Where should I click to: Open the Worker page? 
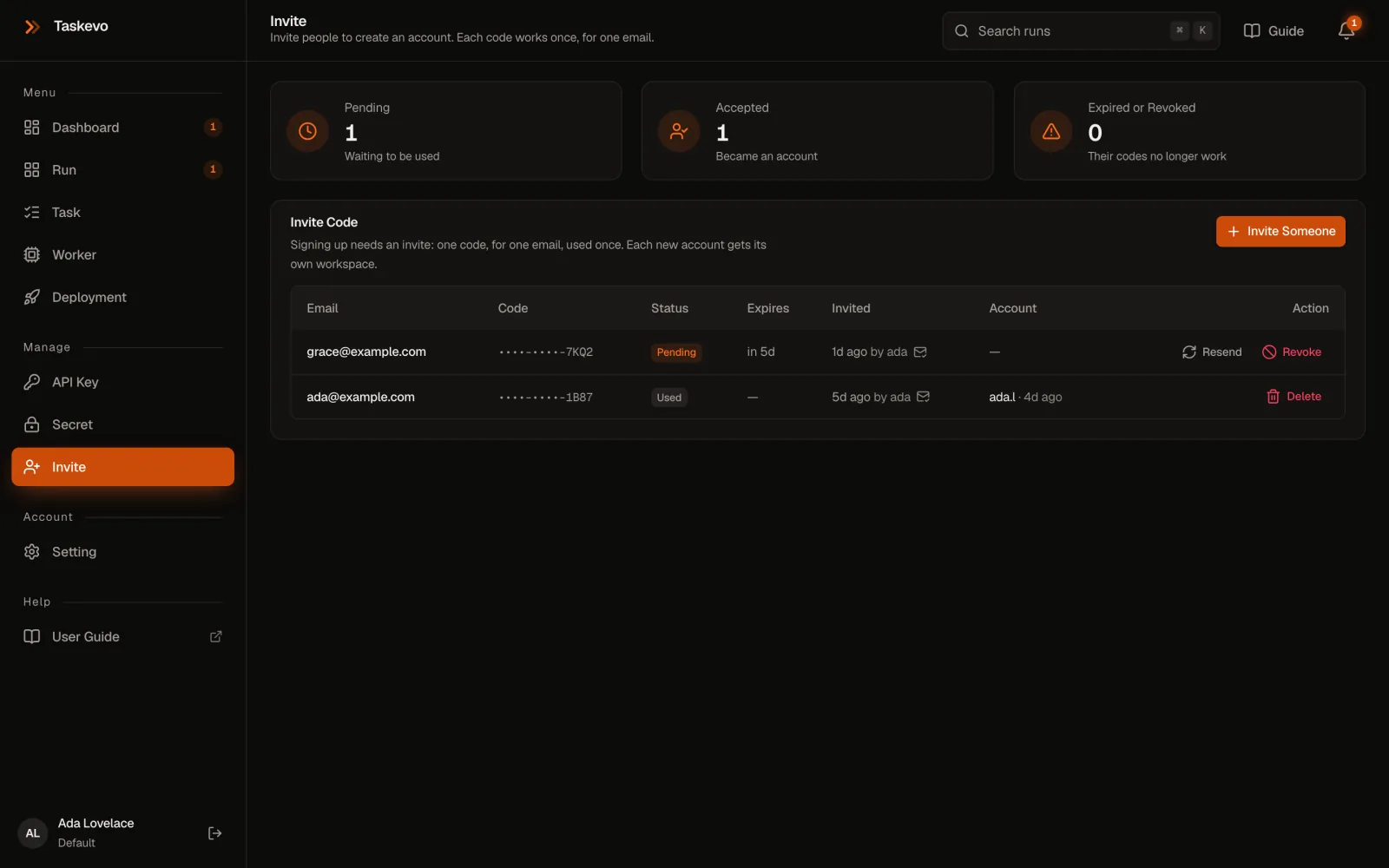[x=122, y=255]
